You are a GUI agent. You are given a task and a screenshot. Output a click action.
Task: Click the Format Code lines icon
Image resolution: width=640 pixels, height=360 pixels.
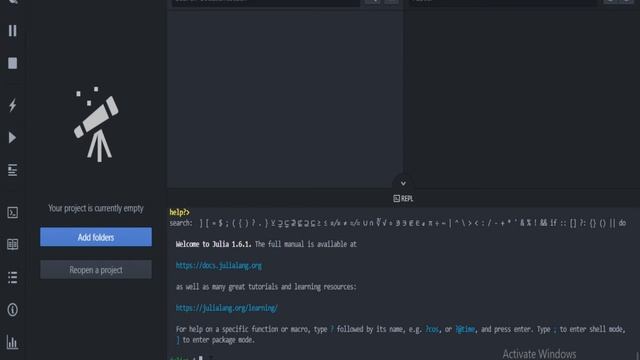click(x=13, y=170)
